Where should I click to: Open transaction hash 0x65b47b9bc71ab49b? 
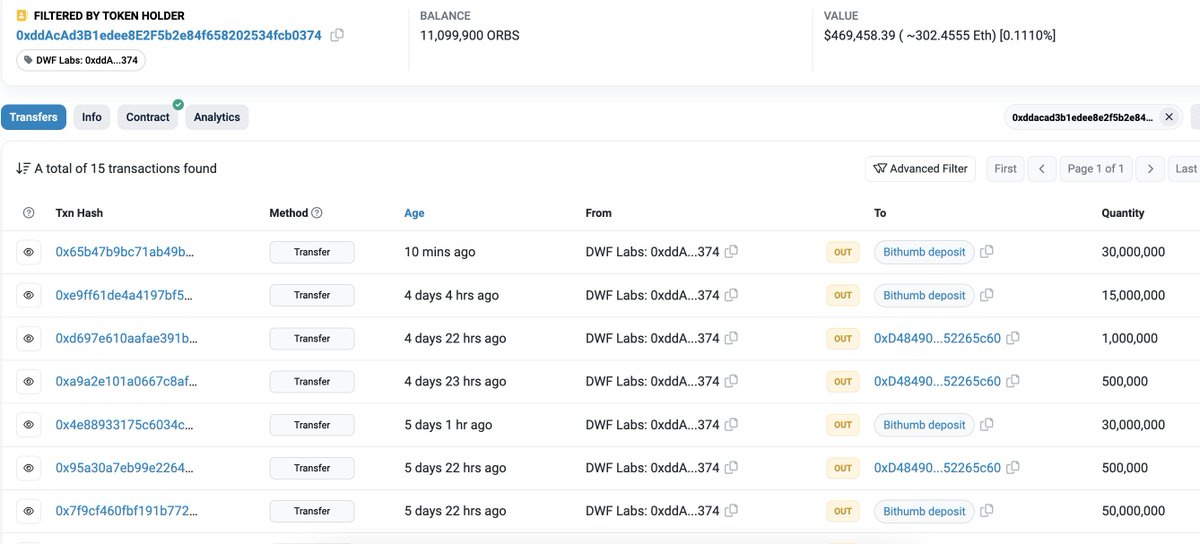coord(125,252)
